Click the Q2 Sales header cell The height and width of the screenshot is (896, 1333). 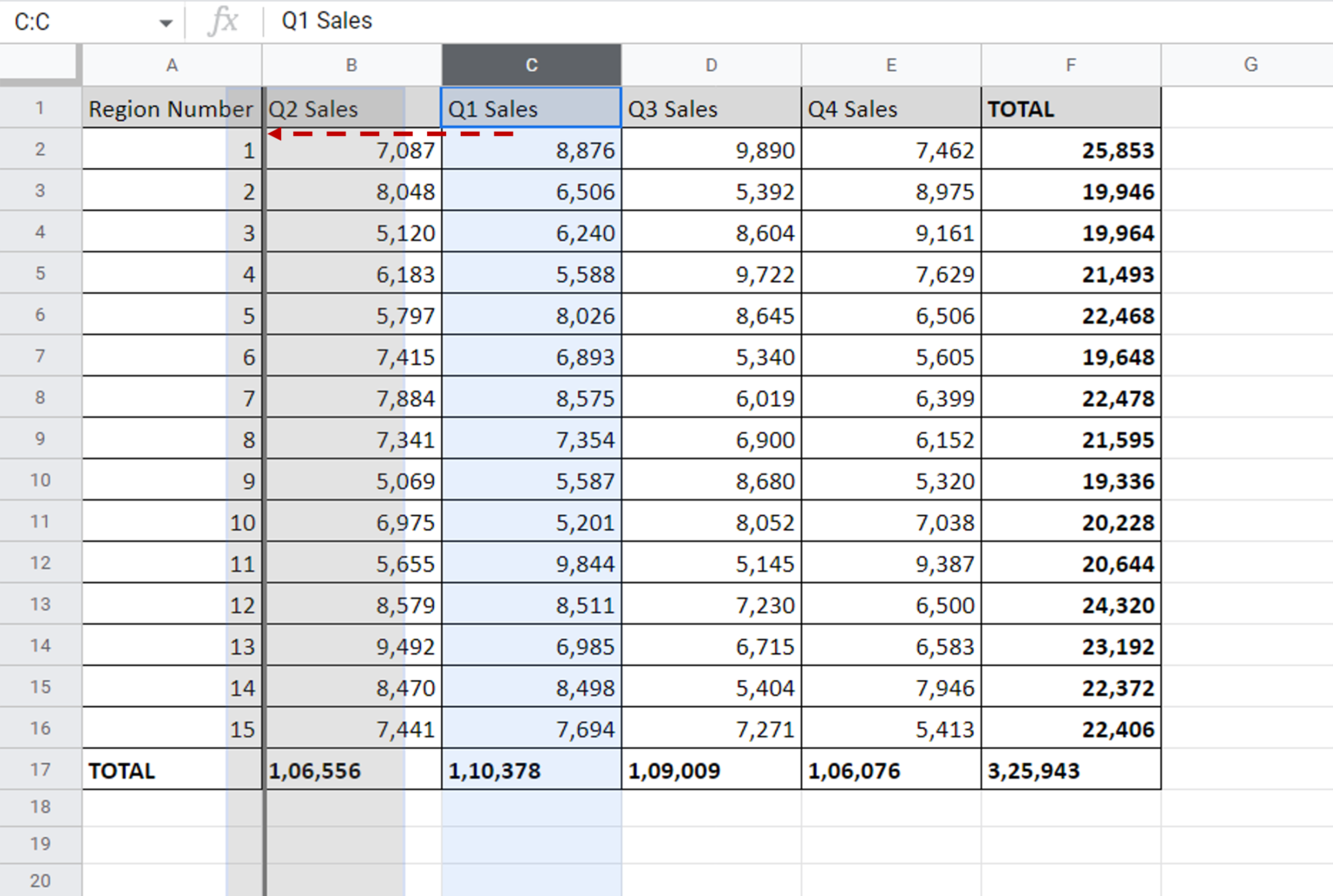pos(351,108)
